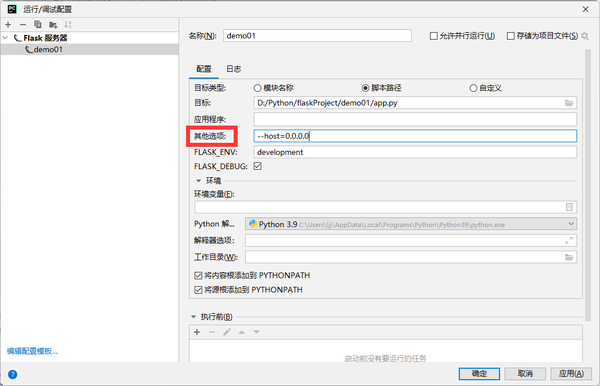Collapse the 环境 section
Viewport: 600px width, 386px height.
coord(198,181)
